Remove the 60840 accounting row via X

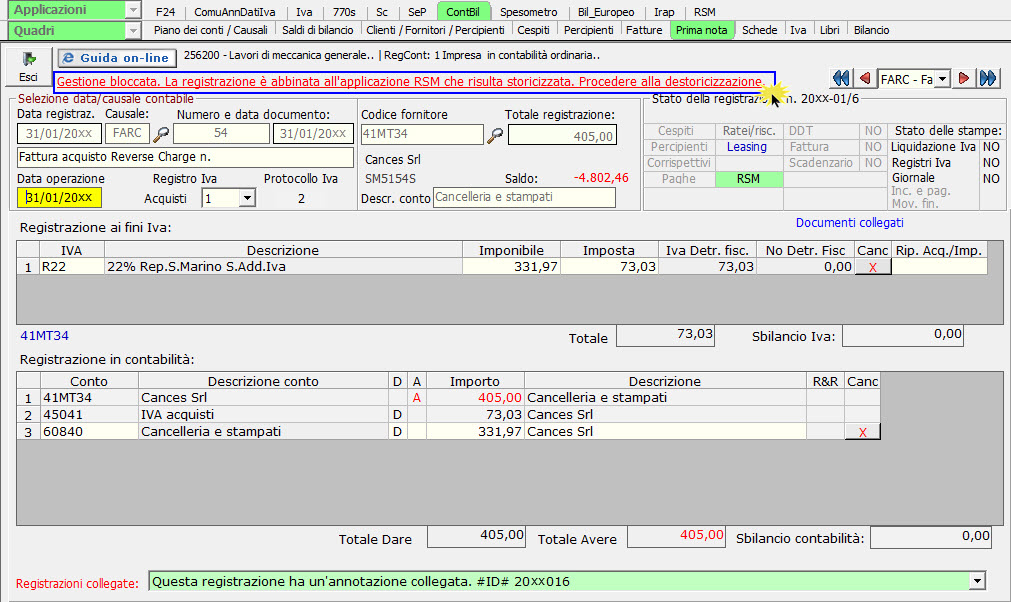point(862,432)
